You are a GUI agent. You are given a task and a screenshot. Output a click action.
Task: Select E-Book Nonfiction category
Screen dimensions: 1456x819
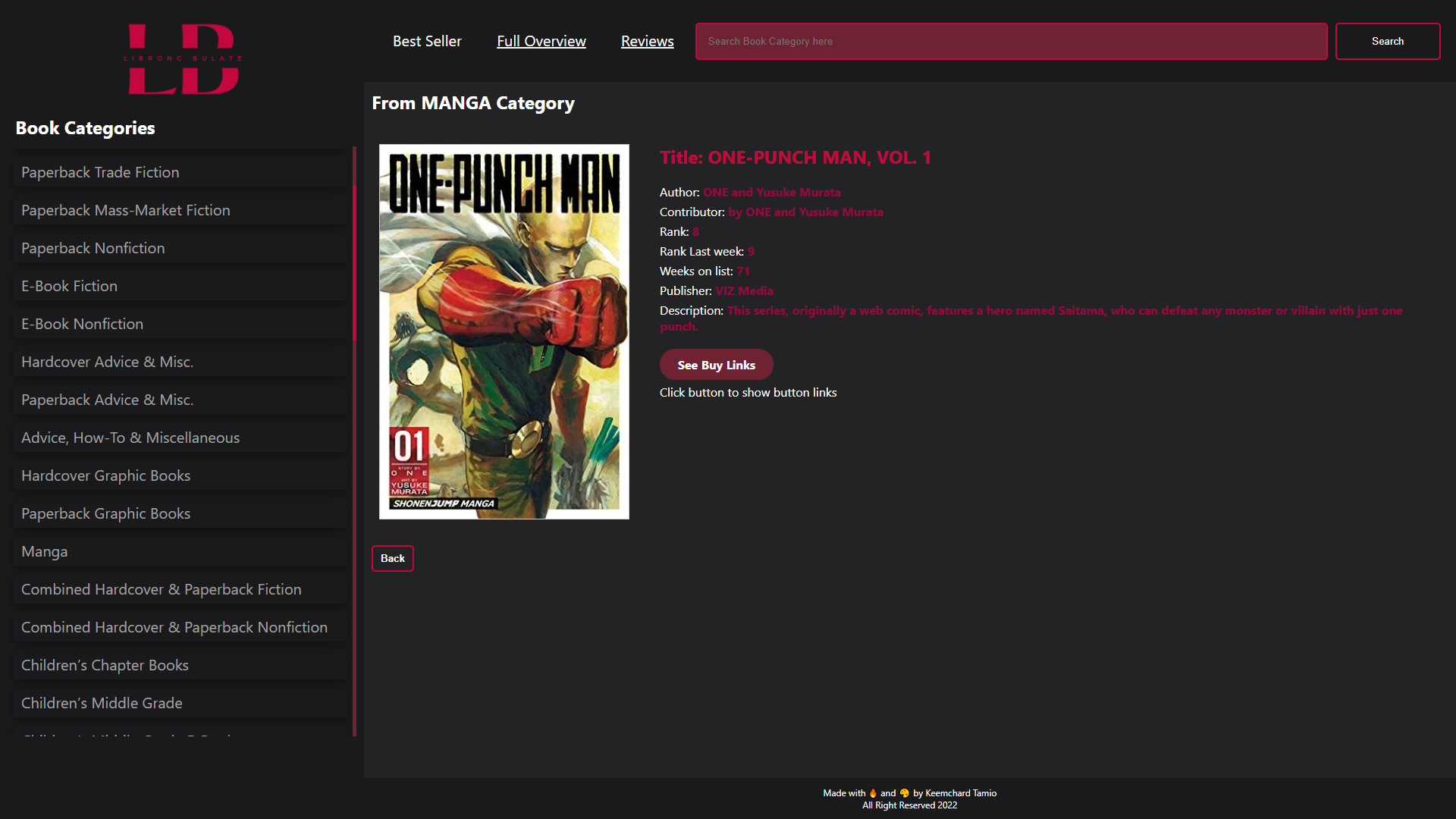[179, 323]
